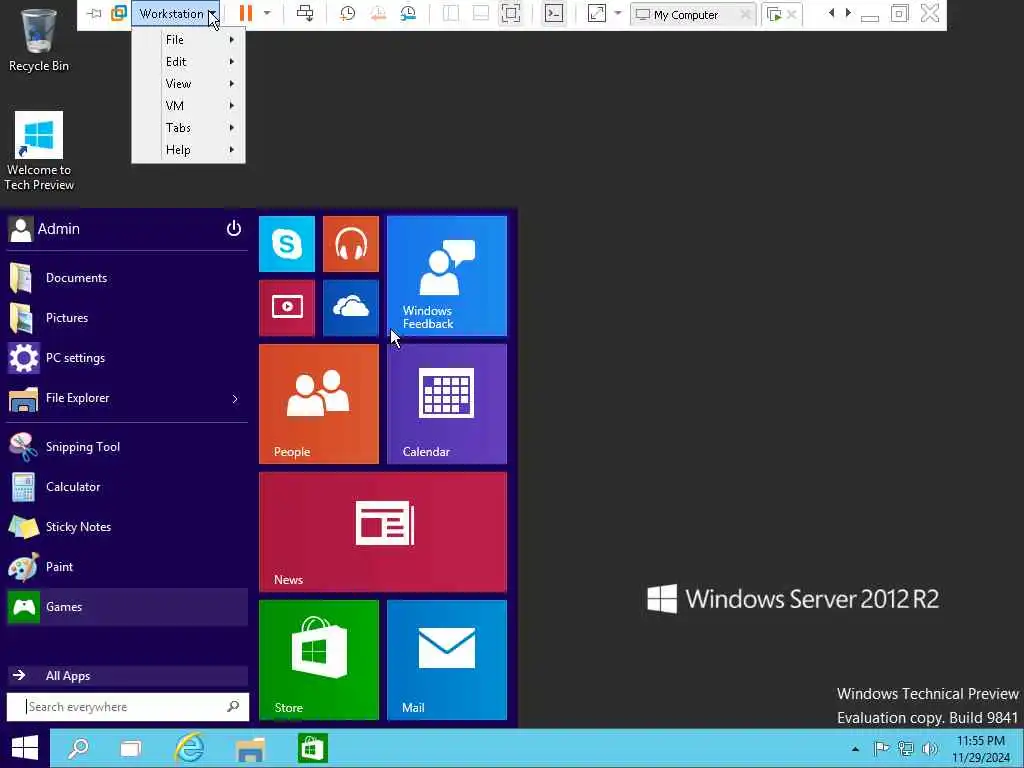This screenshot has width=1024, height=768.
Task: Click the power button in Start menu
Action: (x=234, y=229)
